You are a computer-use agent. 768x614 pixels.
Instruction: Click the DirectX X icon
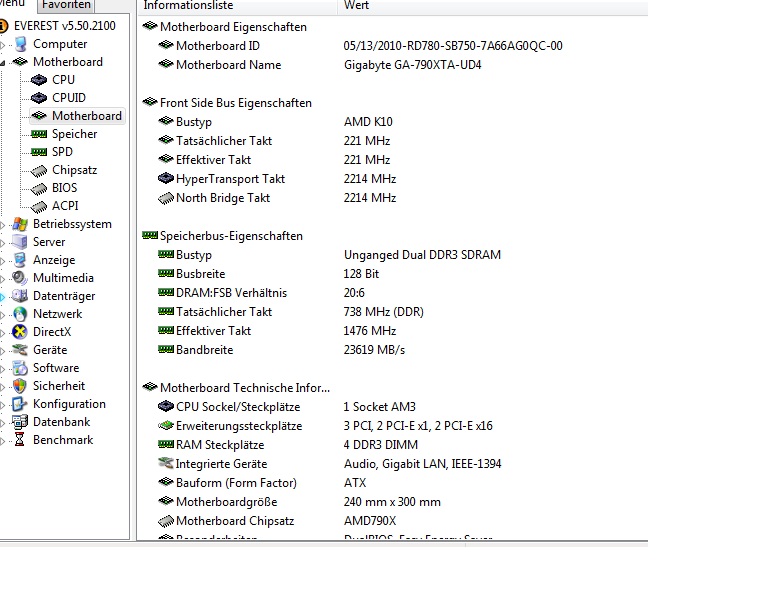point(20,332)
